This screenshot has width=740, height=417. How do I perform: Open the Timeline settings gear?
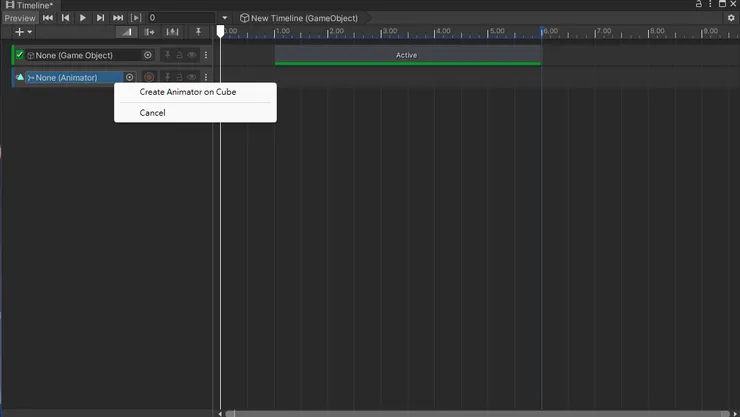[x=731, y=18]
